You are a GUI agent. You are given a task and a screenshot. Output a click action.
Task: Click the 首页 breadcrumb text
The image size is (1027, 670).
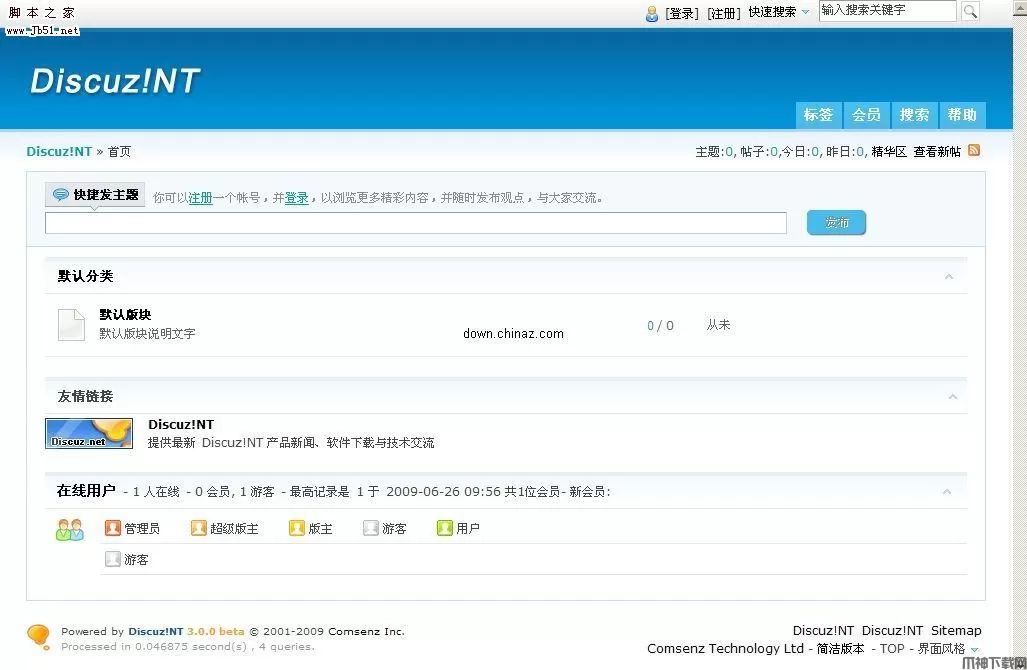coord(119,151)
